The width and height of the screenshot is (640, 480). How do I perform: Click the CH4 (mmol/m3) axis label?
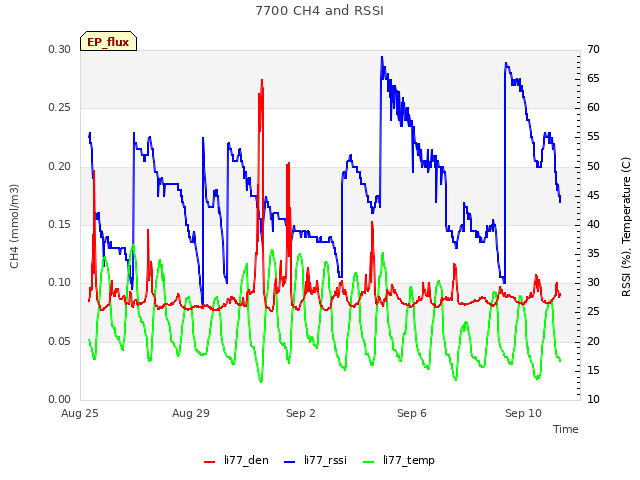point(14,226)
